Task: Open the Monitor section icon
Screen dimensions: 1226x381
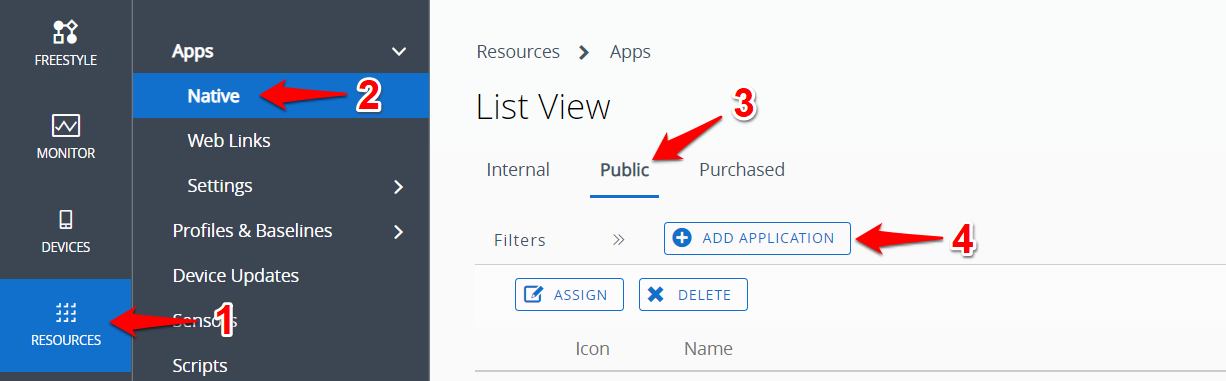Action: pos(66,125)
